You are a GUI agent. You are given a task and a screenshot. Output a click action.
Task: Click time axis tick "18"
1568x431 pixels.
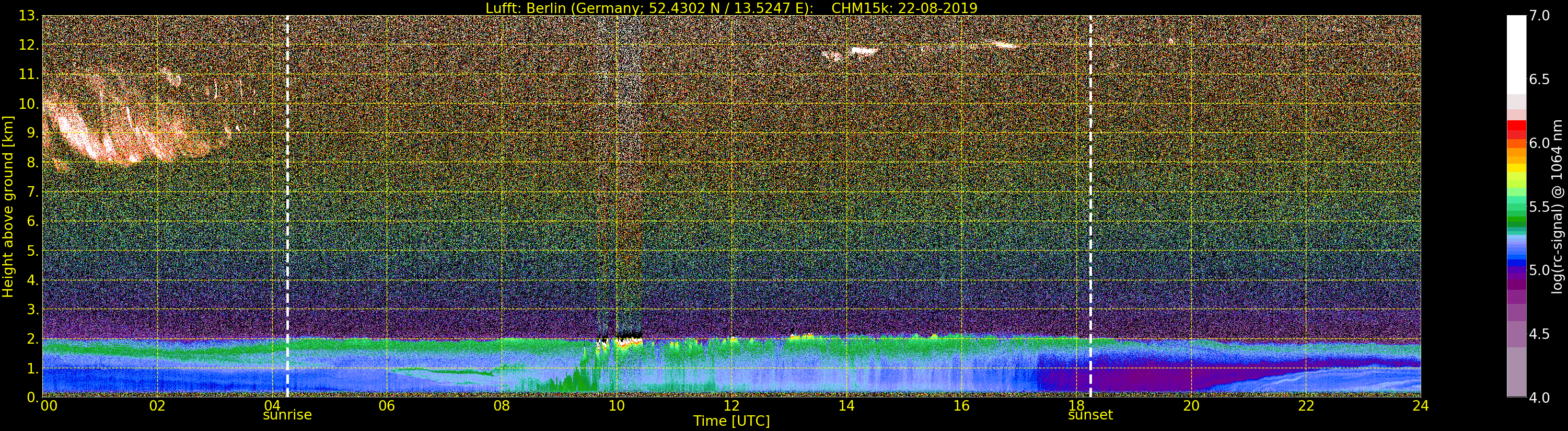click(1076, 406)
